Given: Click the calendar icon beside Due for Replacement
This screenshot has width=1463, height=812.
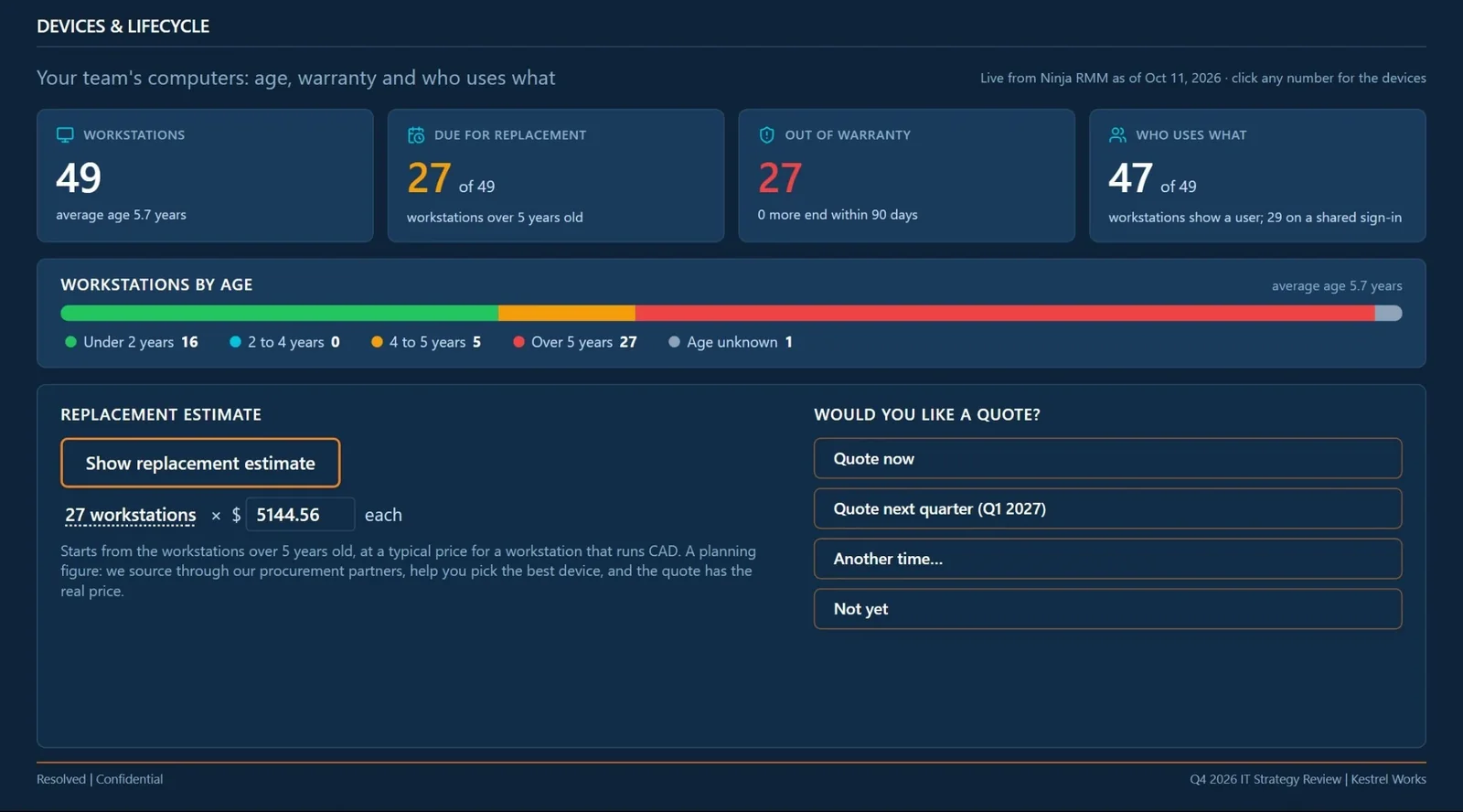Looking at the screenshot, I should (416, 135).
